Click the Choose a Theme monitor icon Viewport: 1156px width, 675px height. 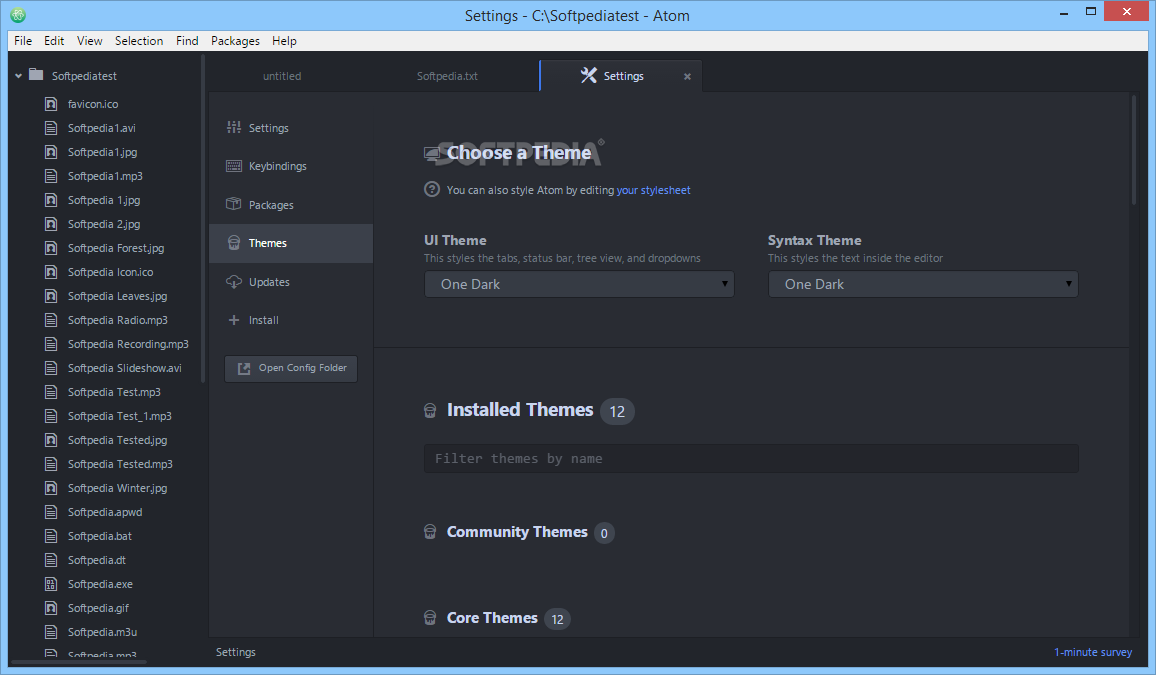point(432,153)
